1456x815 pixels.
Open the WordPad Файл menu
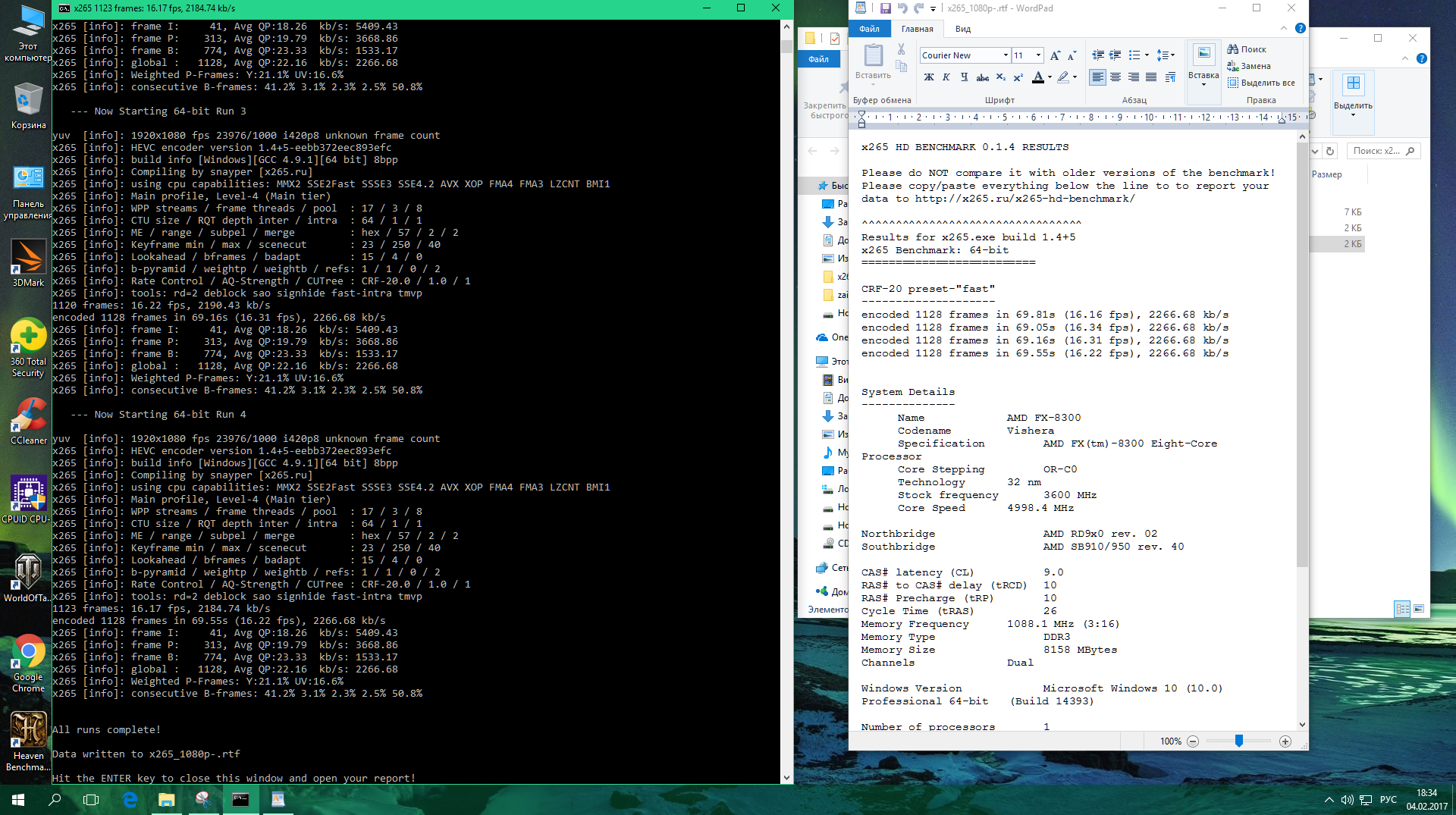click(869, 29)
